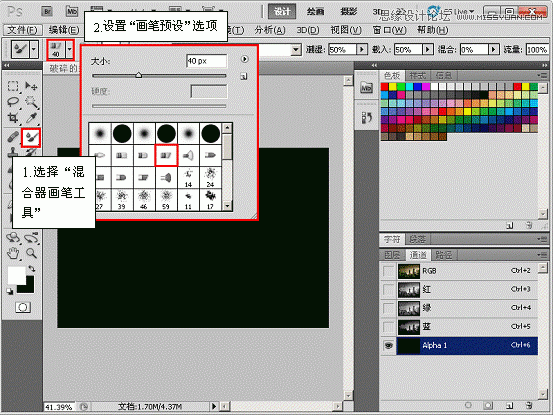Launch Mini Bridge from top Mb icon
This screenshot has height=415, width=553.
coord(72,11)
